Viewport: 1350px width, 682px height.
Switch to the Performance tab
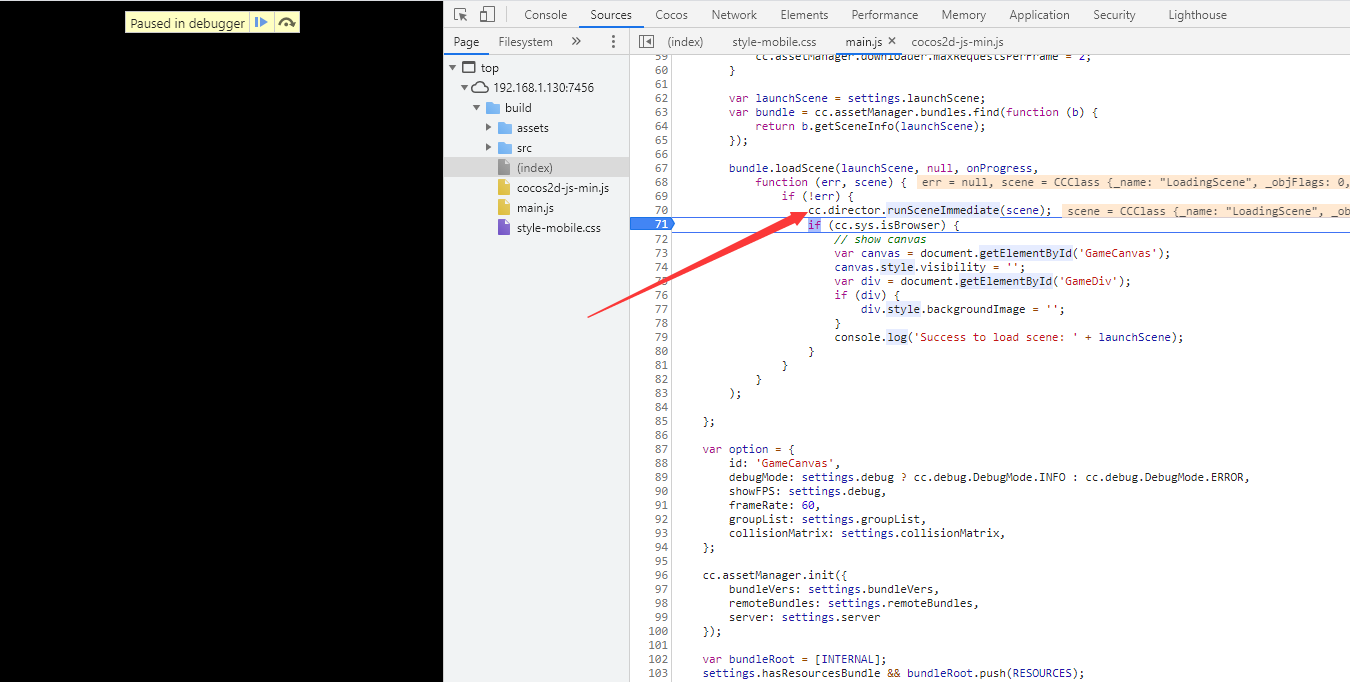point(885,15)
